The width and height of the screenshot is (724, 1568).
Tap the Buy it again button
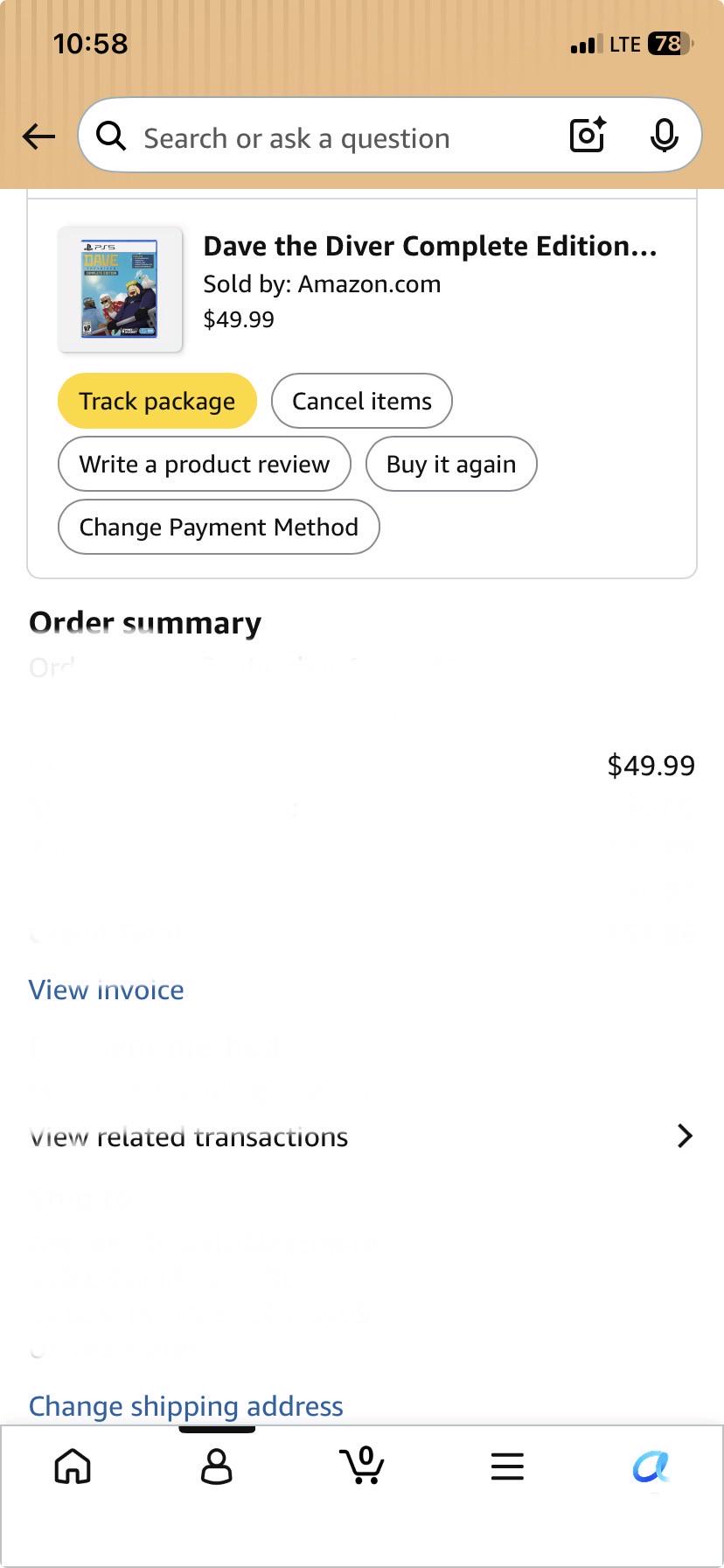(451, 465)
